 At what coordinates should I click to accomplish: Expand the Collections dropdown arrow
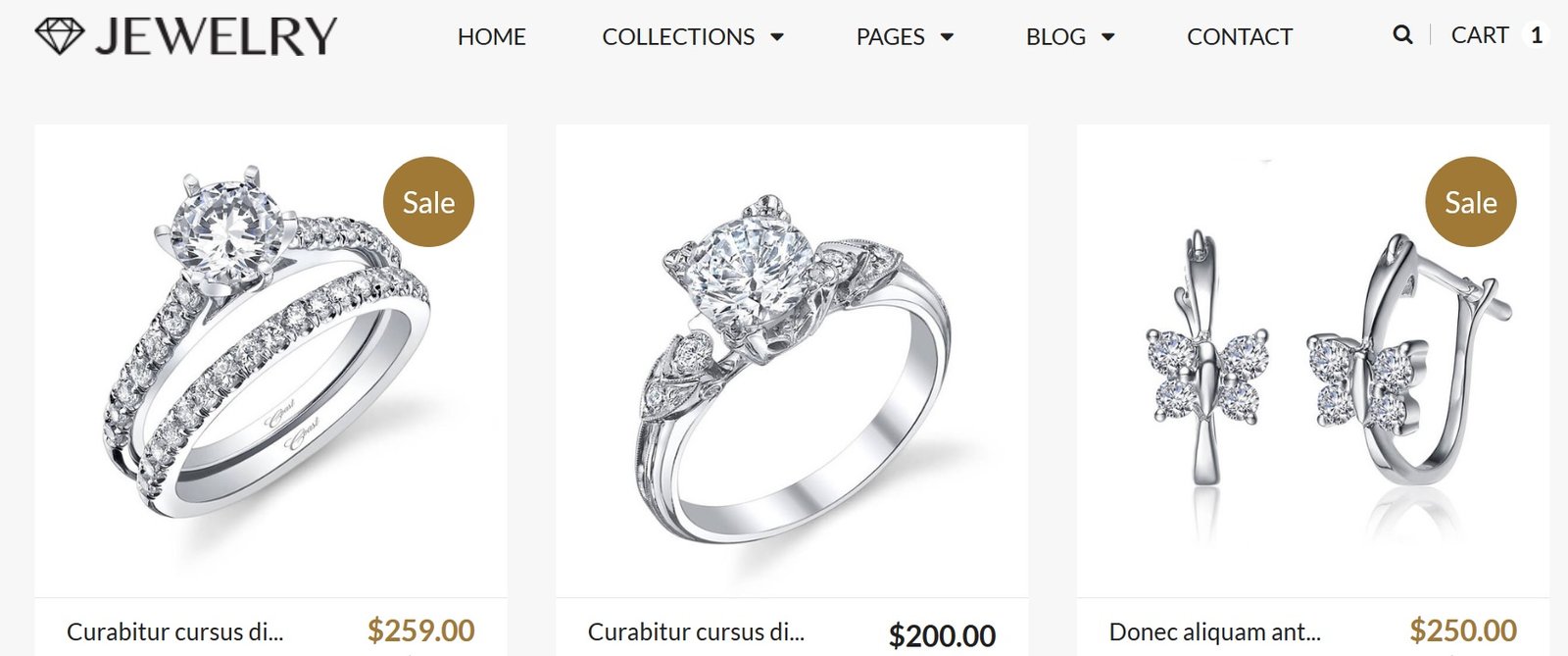(777, 37)
